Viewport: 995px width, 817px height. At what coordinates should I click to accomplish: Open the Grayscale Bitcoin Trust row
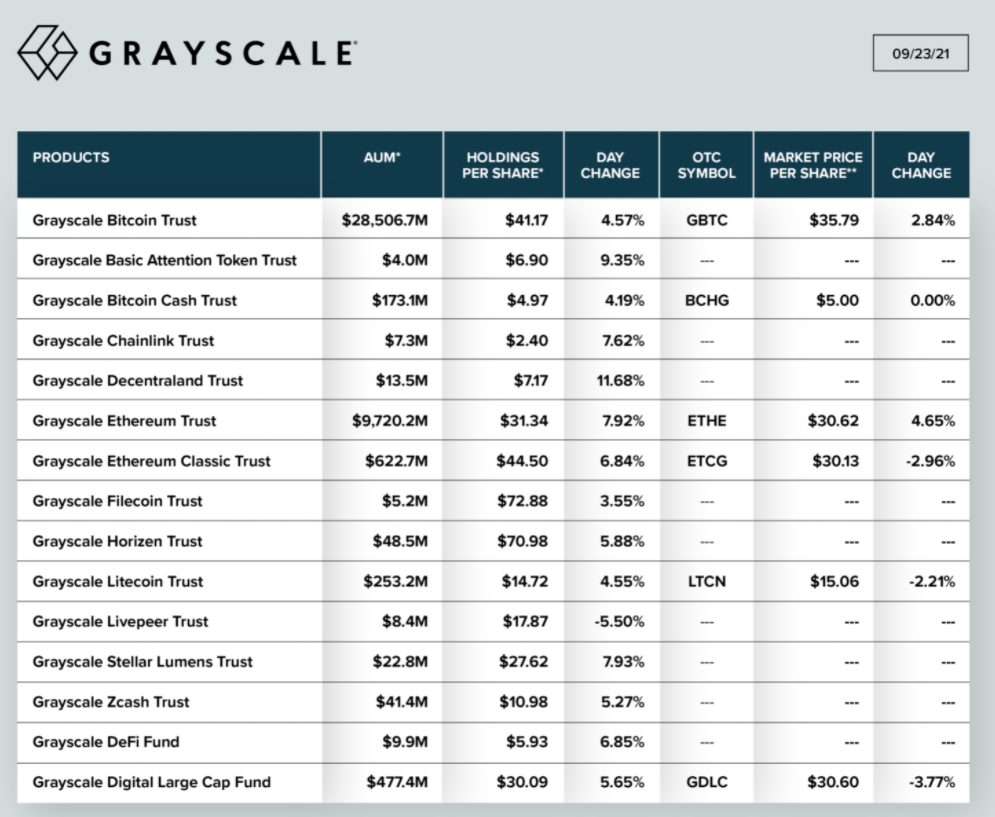[x=114, y=220]
